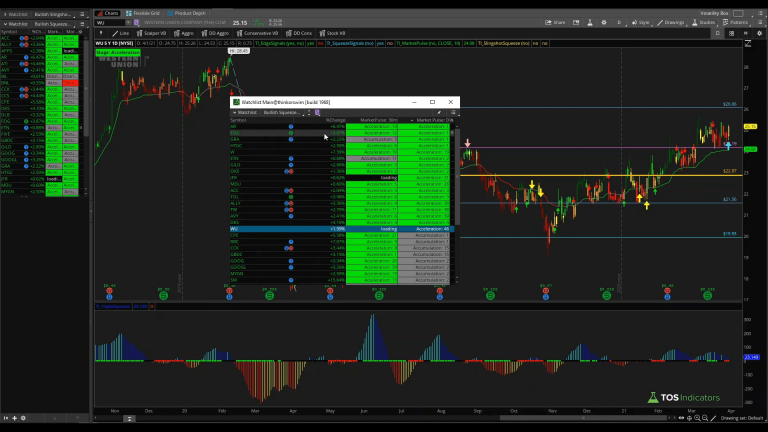Screen dimensions: 768x432
Task: Select the CPE row in the left sidebar watchlist
Action: point(39,102)
